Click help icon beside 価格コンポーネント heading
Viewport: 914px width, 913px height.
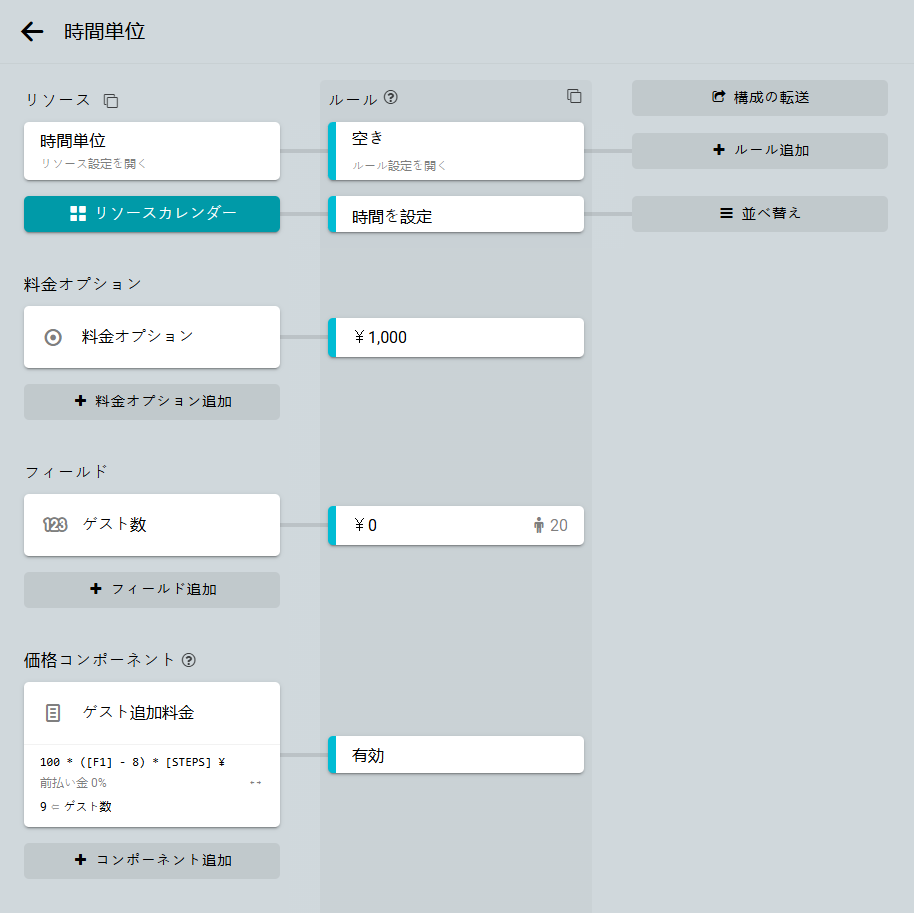click(189, 660)
